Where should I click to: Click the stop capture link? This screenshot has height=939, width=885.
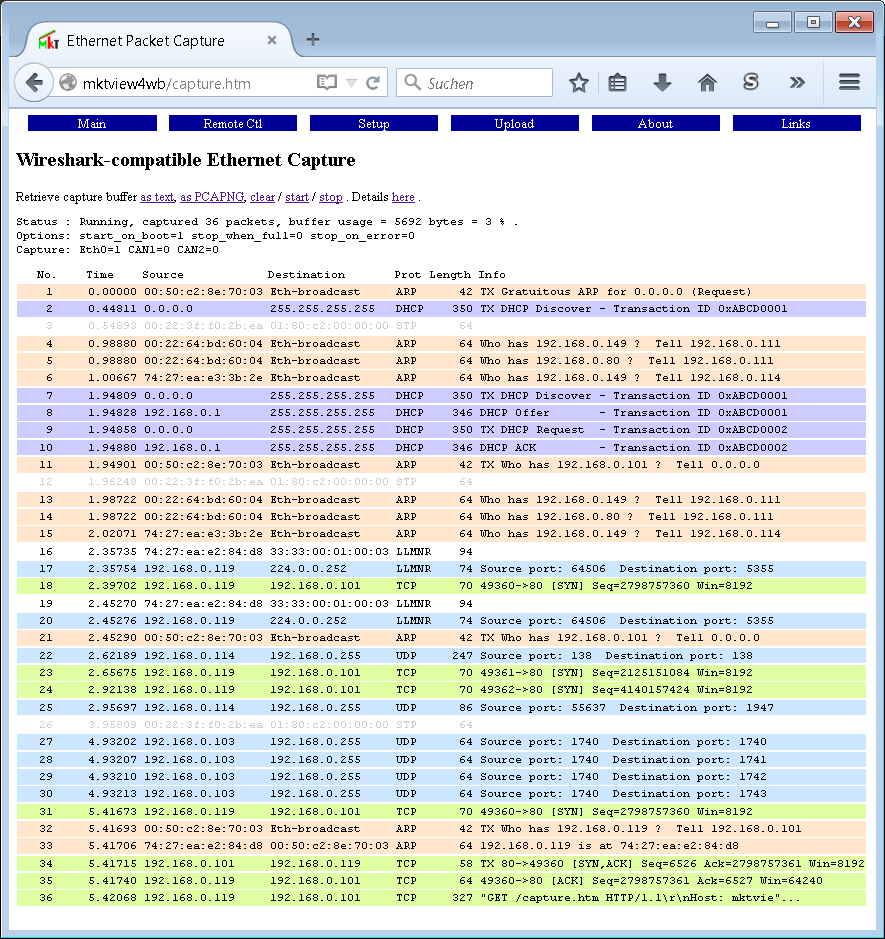[x=331, y=197]
